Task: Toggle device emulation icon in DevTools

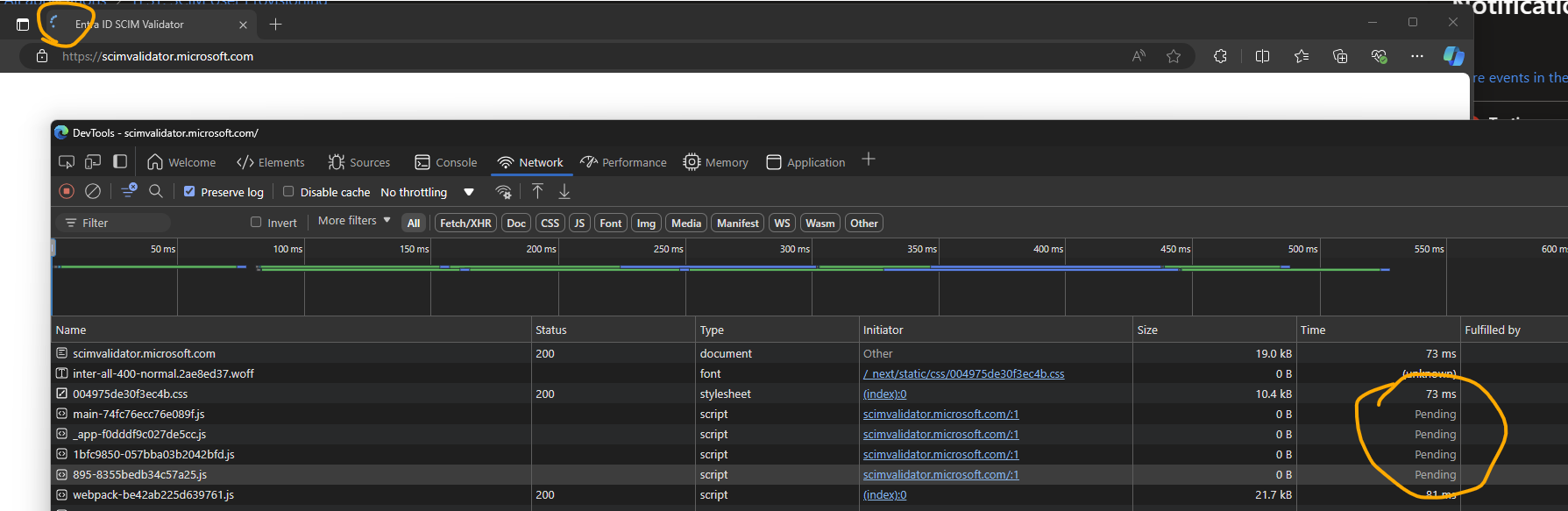Action: point(93,162)
